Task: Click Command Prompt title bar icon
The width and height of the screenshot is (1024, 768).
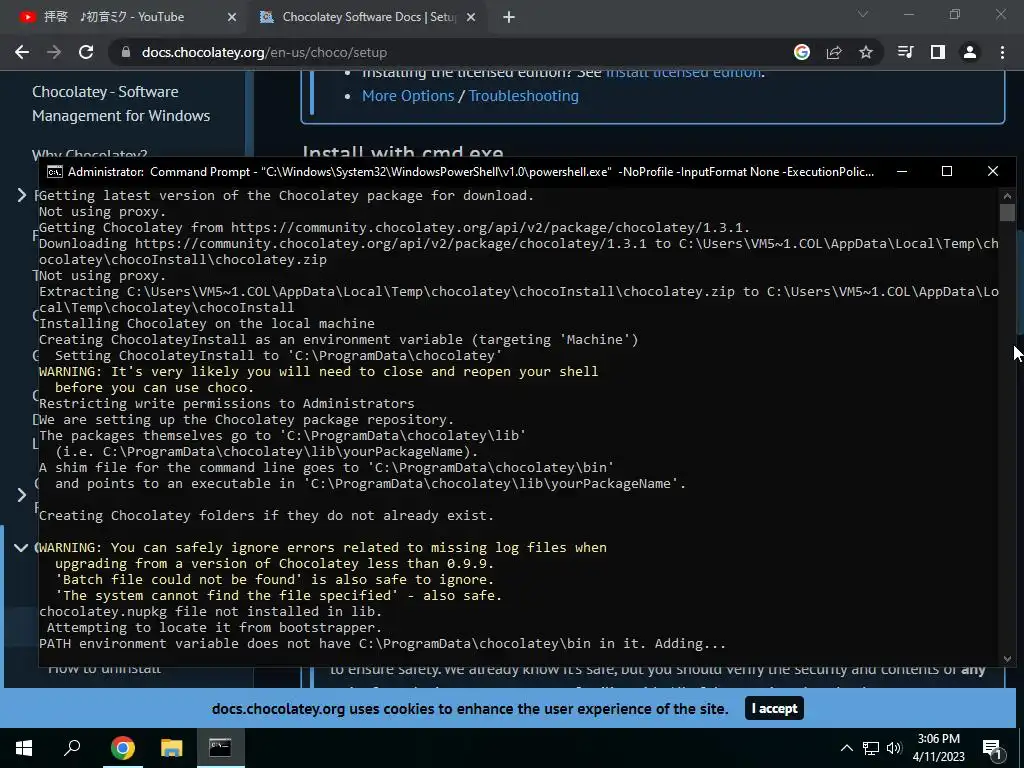Action: pyautogui.click(x=55, y=172)
